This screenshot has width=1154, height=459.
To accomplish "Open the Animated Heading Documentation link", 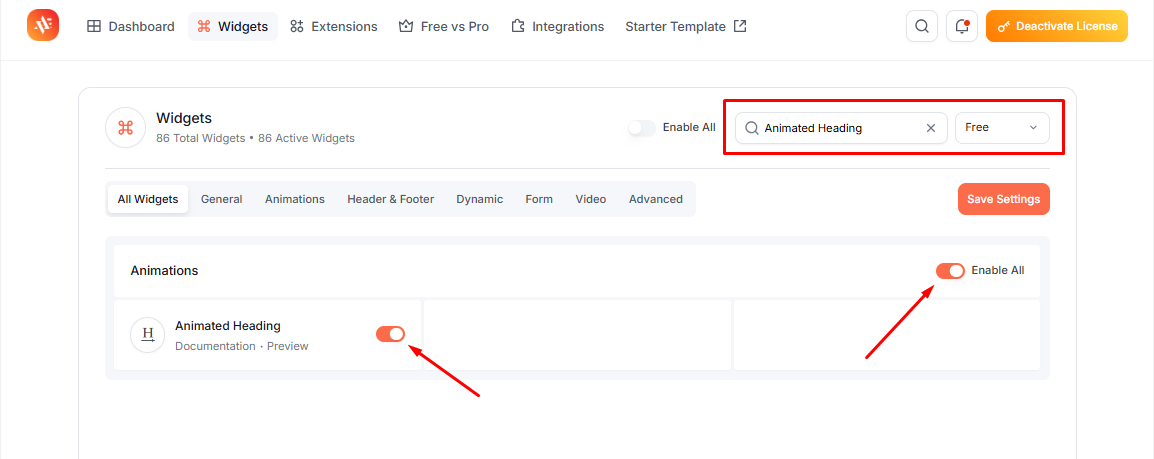I will tap(215, 346).
